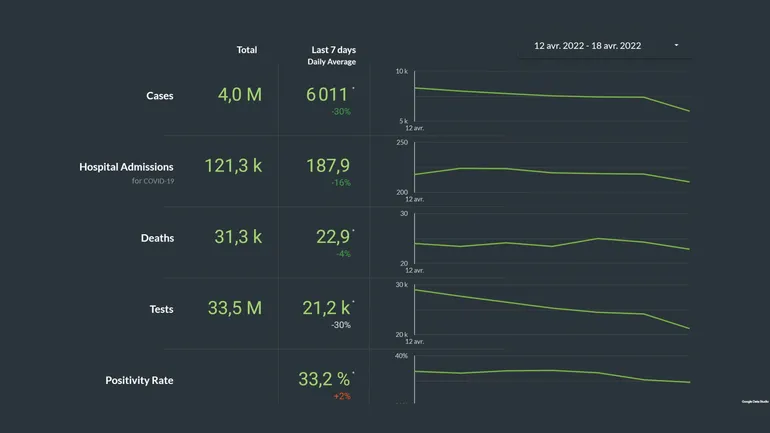The height and width of the screenshot is (433, 770).
Task: Click the asterisk next to 6 011 cases
Action: coord(353,89)
